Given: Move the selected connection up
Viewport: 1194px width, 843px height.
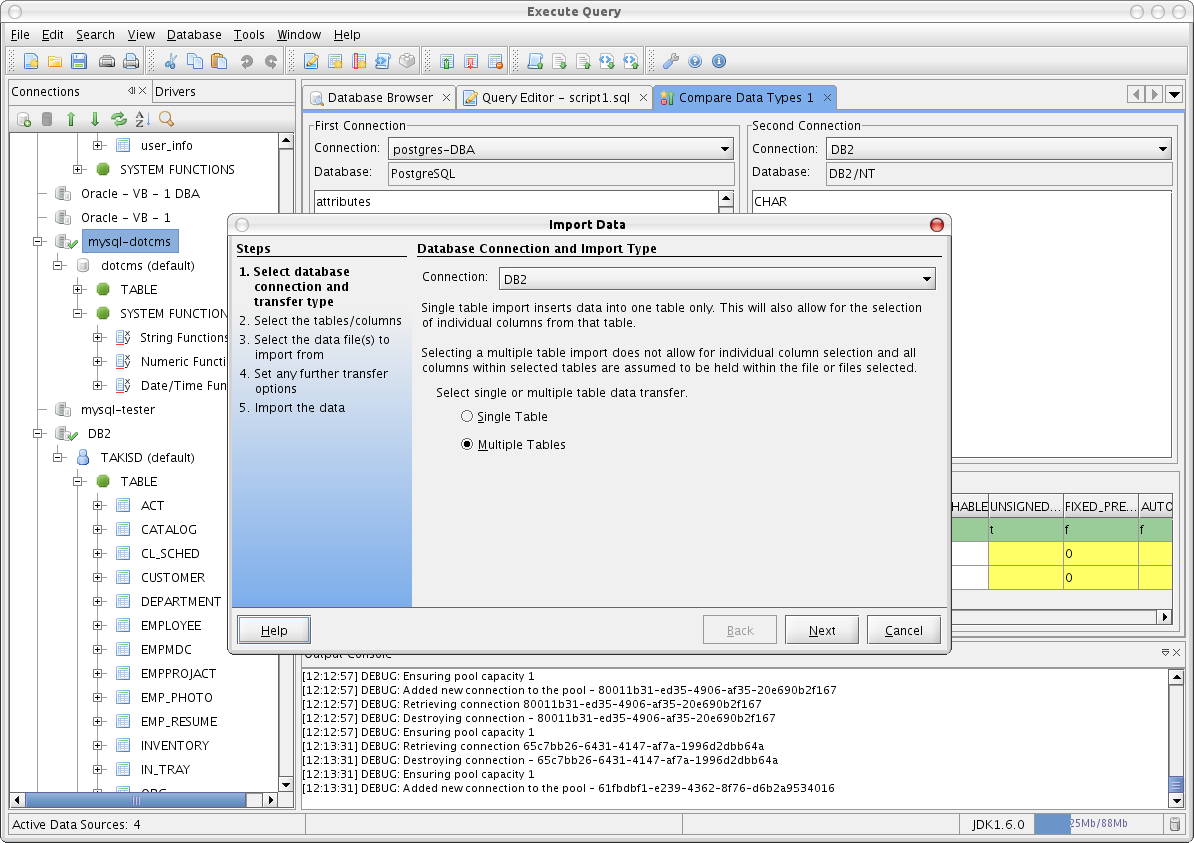Looking at the screenshot, I should (71, 119).
